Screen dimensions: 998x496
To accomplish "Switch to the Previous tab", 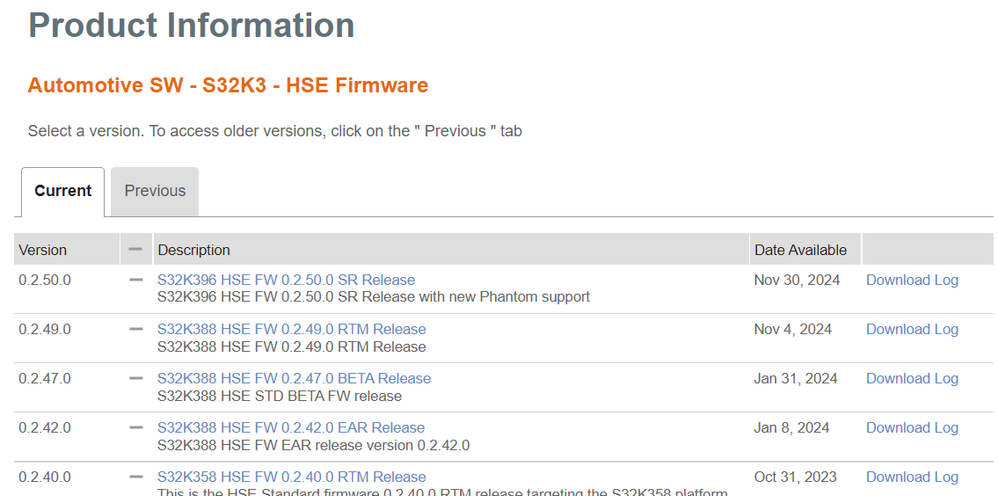I will pos(155,191).
